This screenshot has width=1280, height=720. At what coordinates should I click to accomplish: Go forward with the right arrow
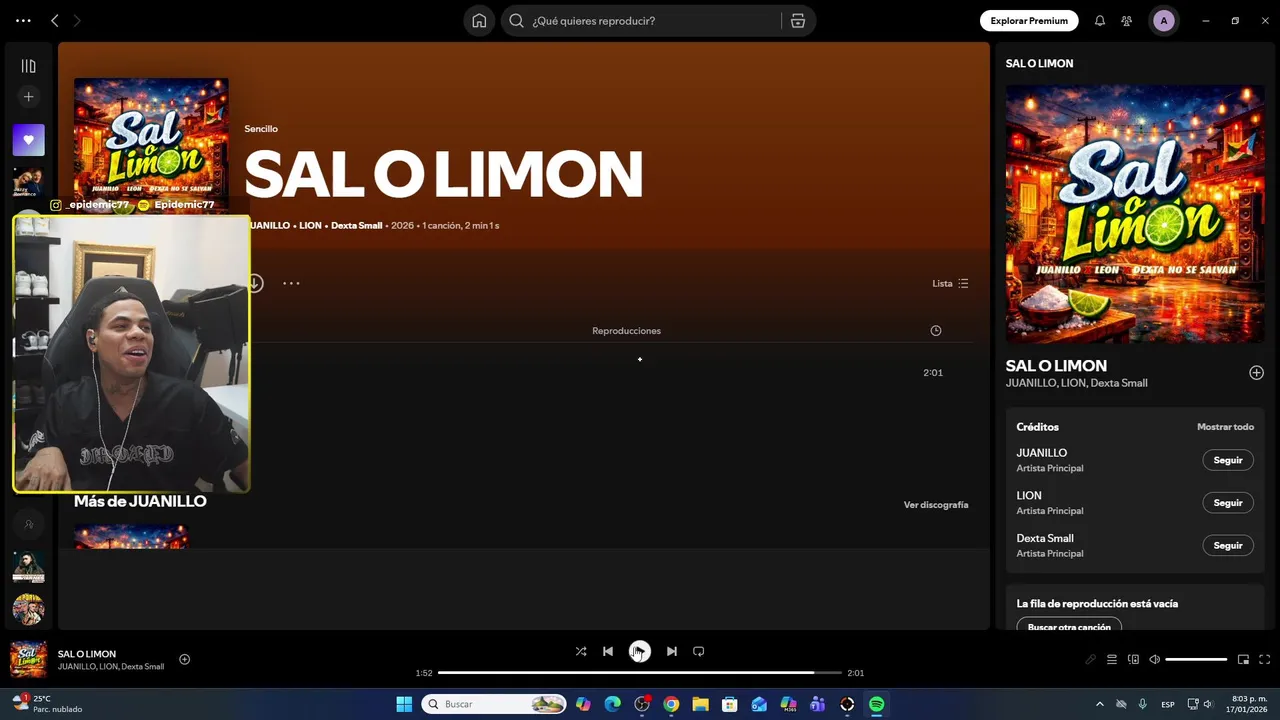(77, 20)
